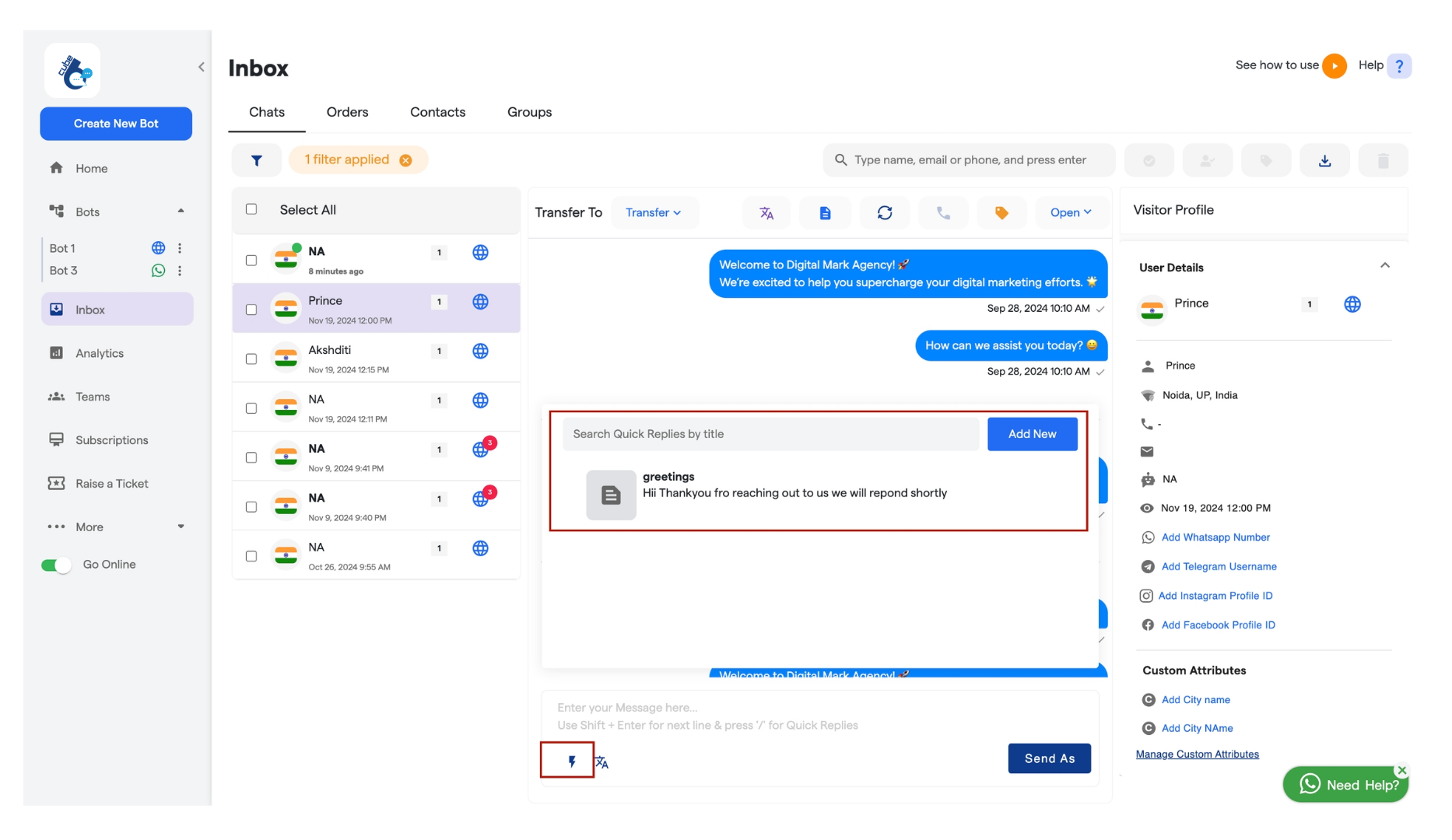Viewport: 1452px width, 840px height.
Task: Close the Need Help WhatsApp widget
Action: pyautogui.click(x=1402, y=771)
